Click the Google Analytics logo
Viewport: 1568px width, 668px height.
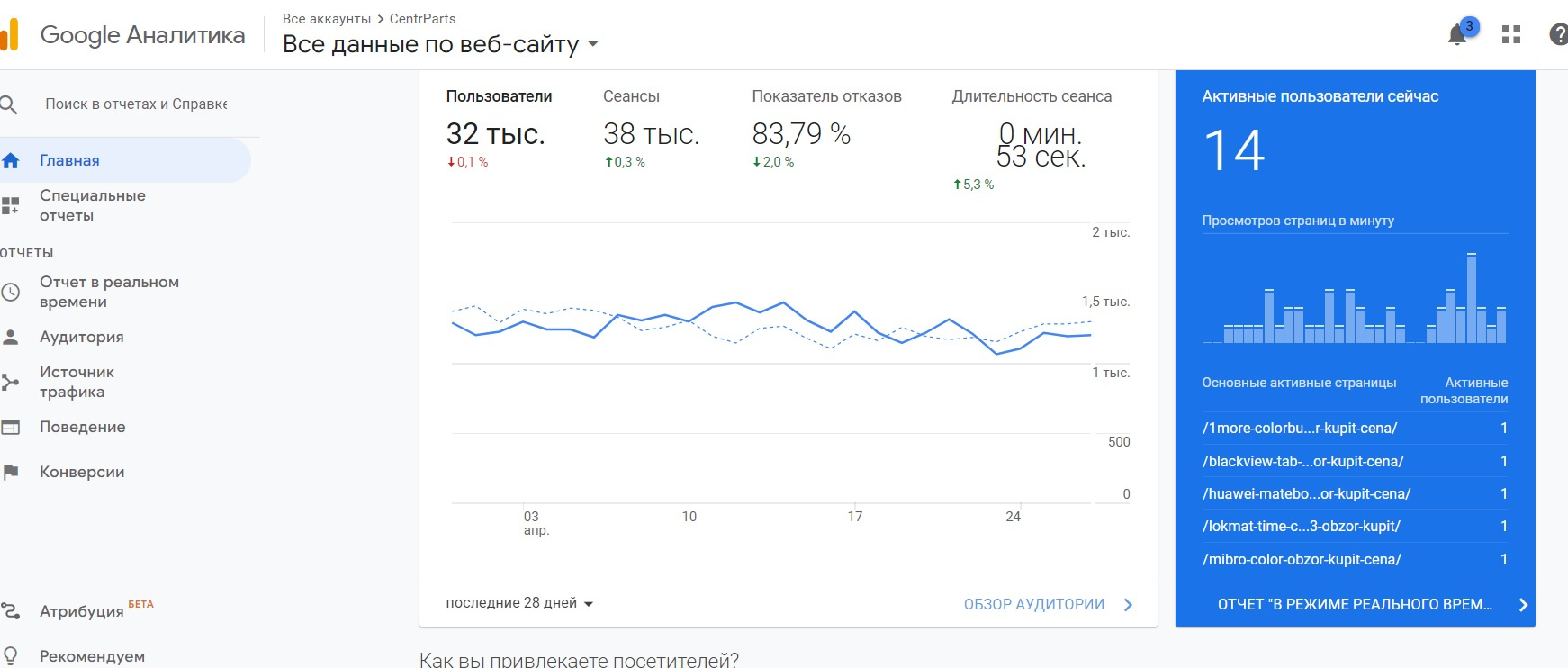pos(9,35)
